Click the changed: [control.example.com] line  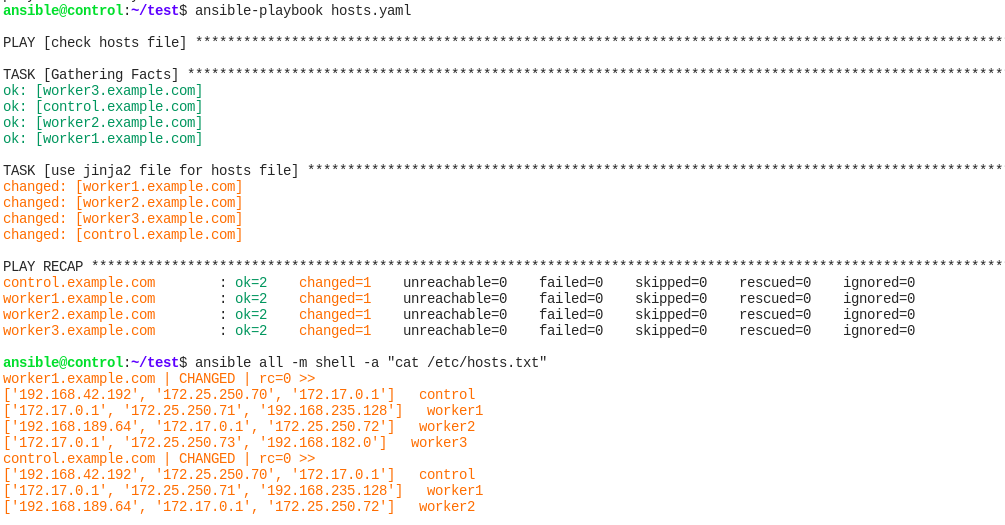coord(122,235)
